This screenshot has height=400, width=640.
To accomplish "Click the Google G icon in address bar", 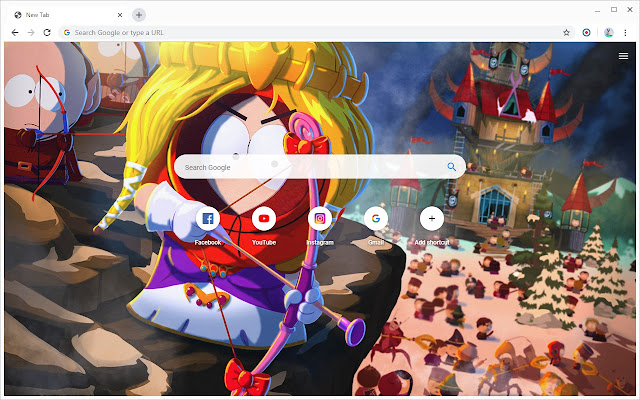I will [x=67, y=33].
